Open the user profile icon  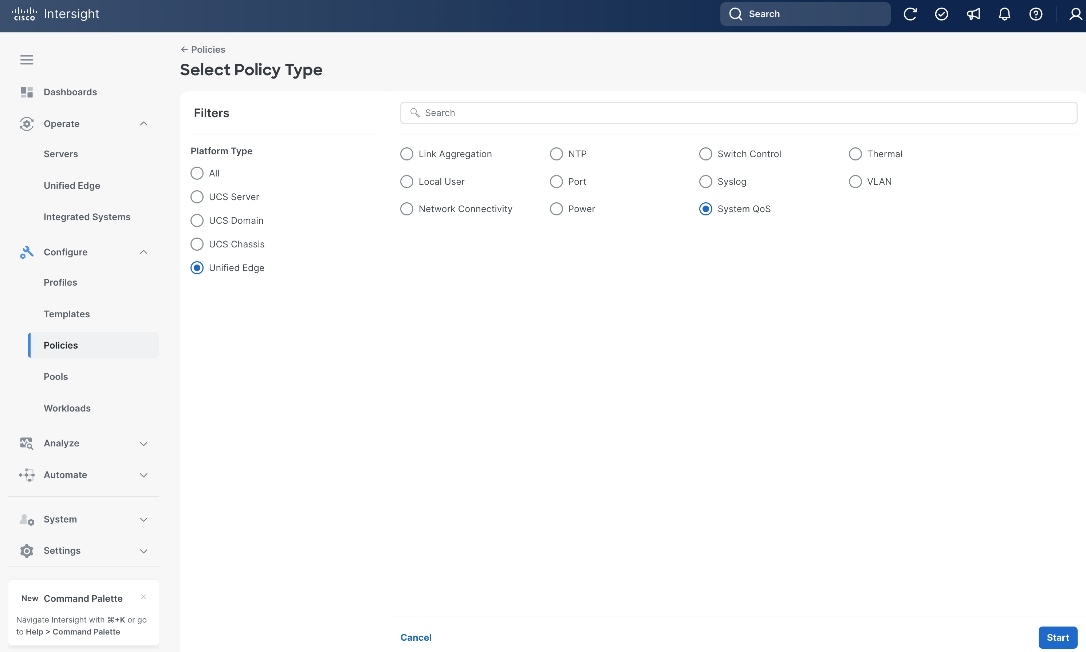click(1076, 14)
